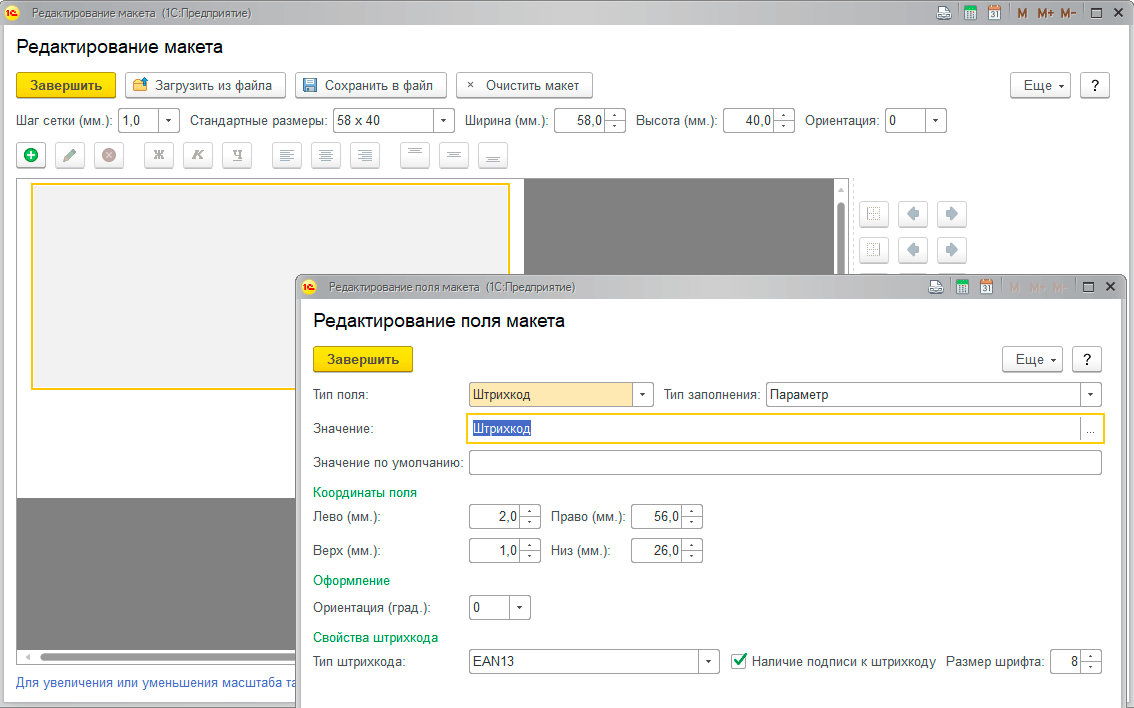Open Еще menu in layout editor toolbar
The height and width of the screenshot is (708, 1134).
point(1040,85)
